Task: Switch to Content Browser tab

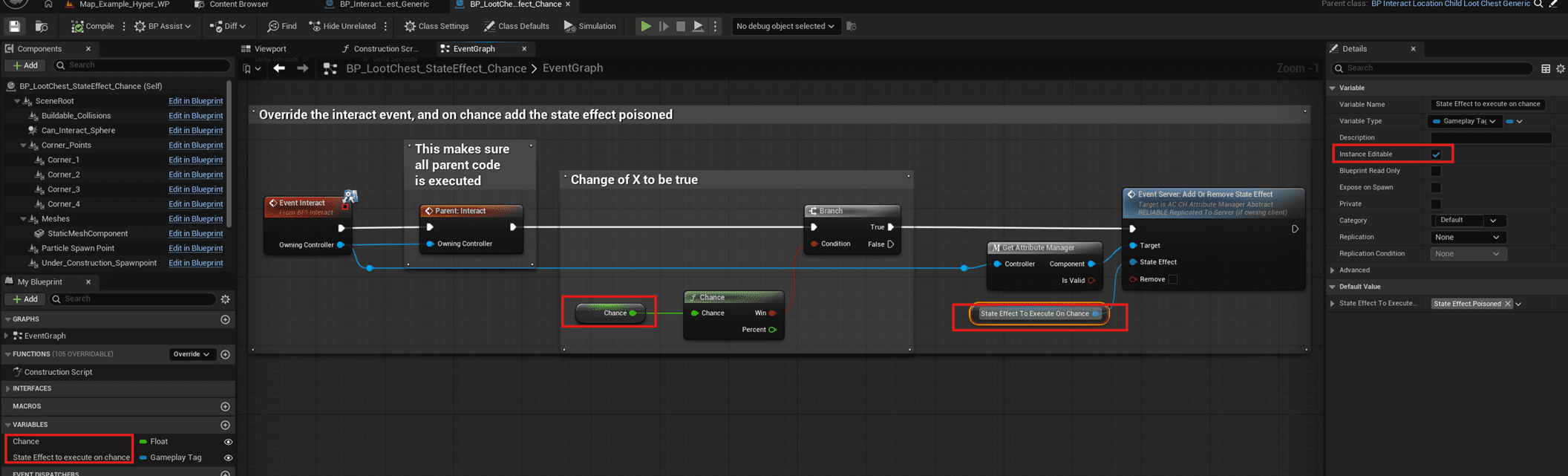Action: 232,4
